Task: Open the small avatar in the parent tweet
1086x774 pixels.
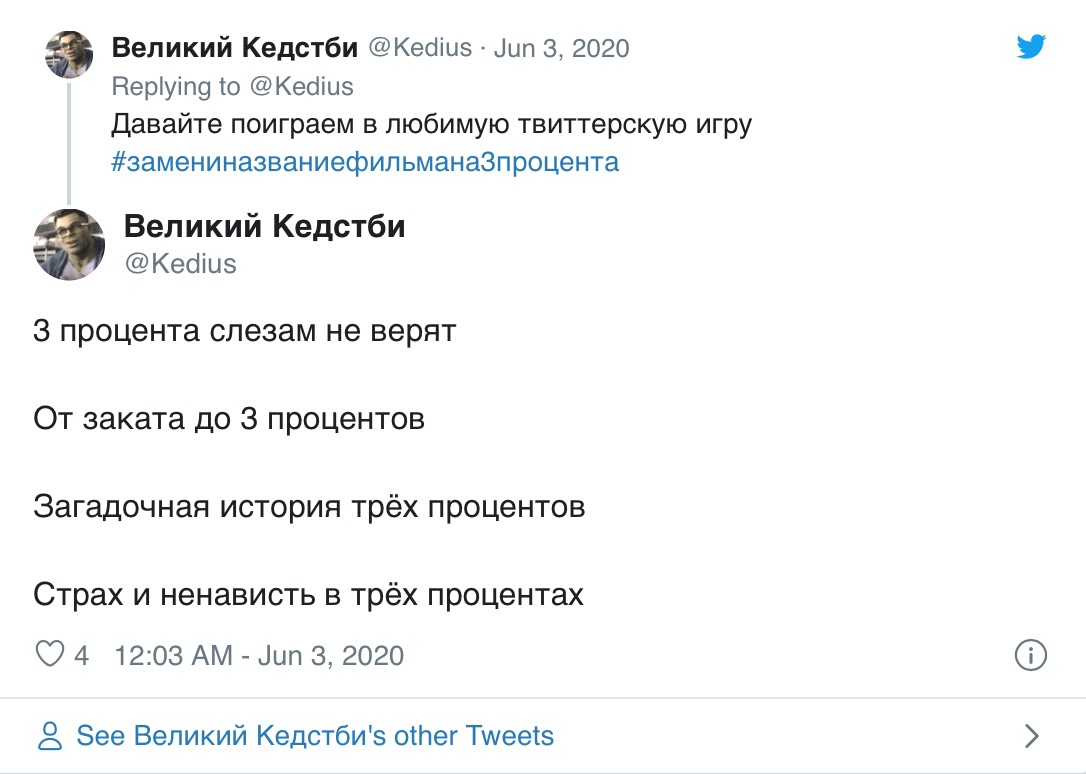Action: 69,54
